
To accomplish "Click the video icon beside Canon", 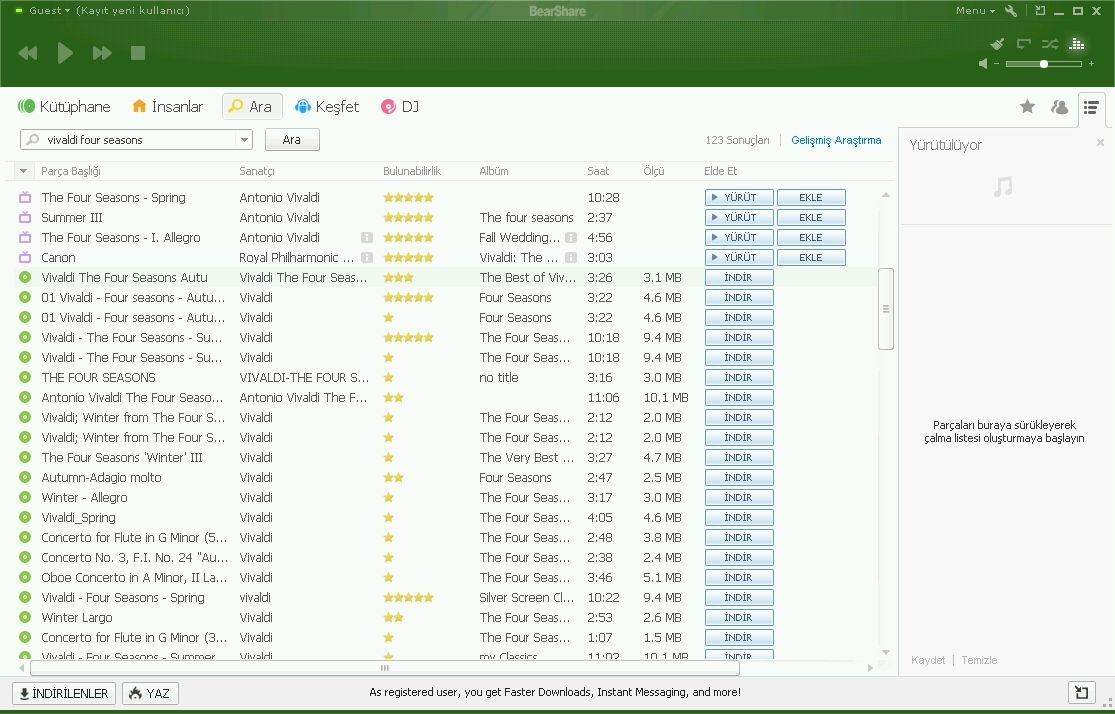I will (x=25, y=257).
